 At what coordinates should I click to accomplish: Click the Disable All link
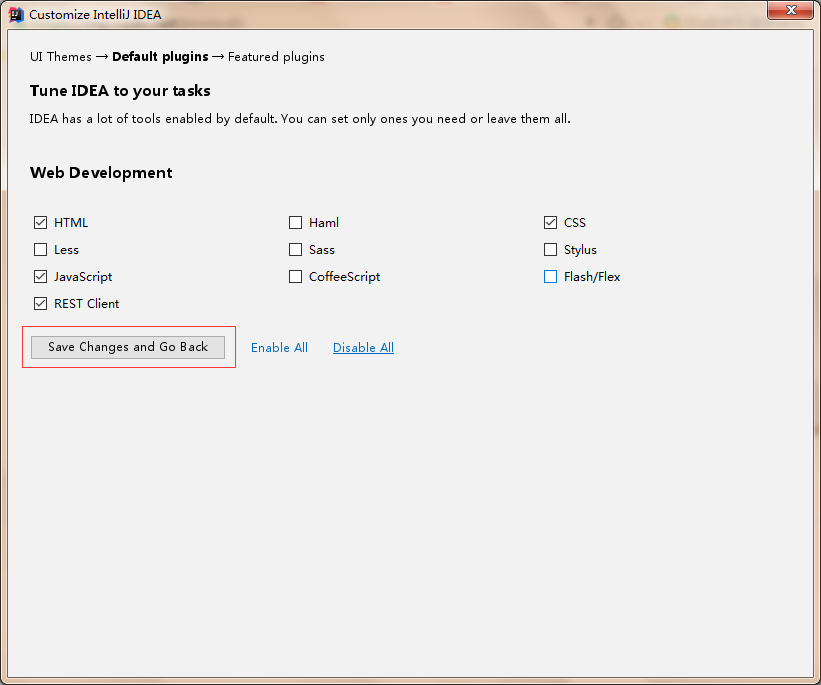point(363,348)
